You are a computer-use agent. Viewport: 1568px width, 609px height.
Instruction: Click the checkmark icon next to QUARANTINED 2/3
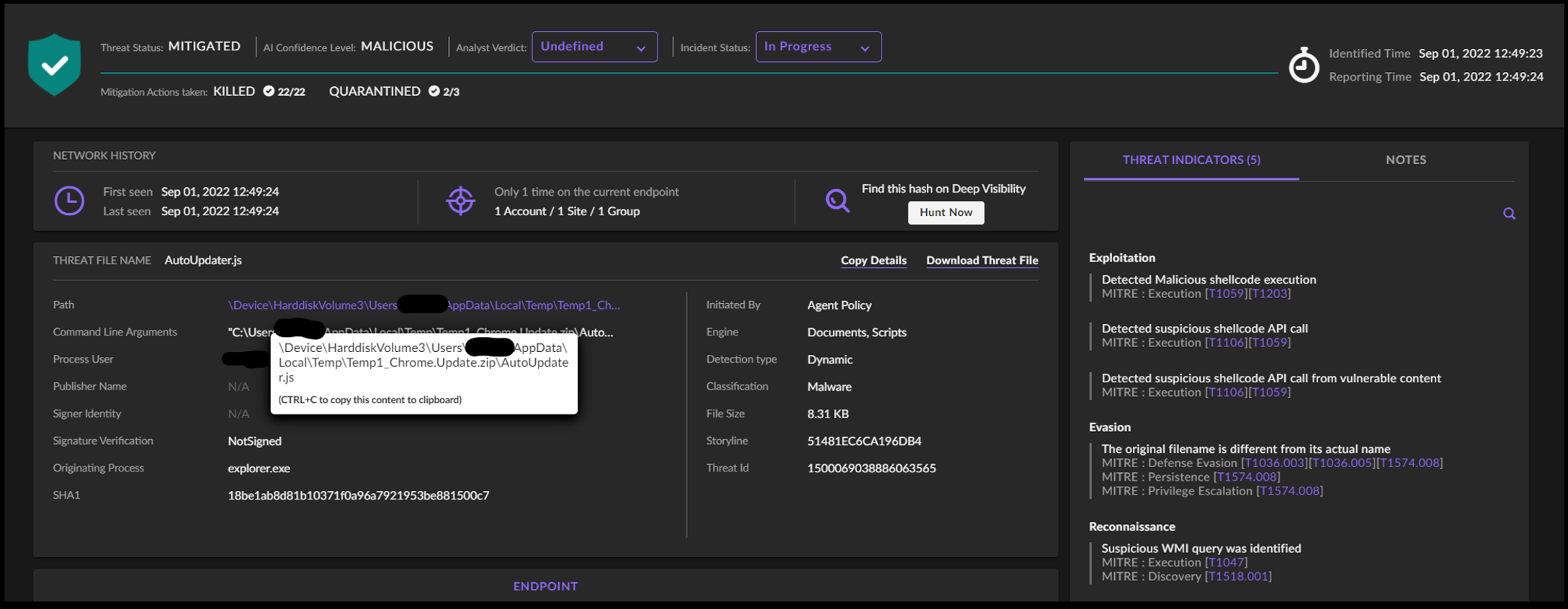click(434, 91)
